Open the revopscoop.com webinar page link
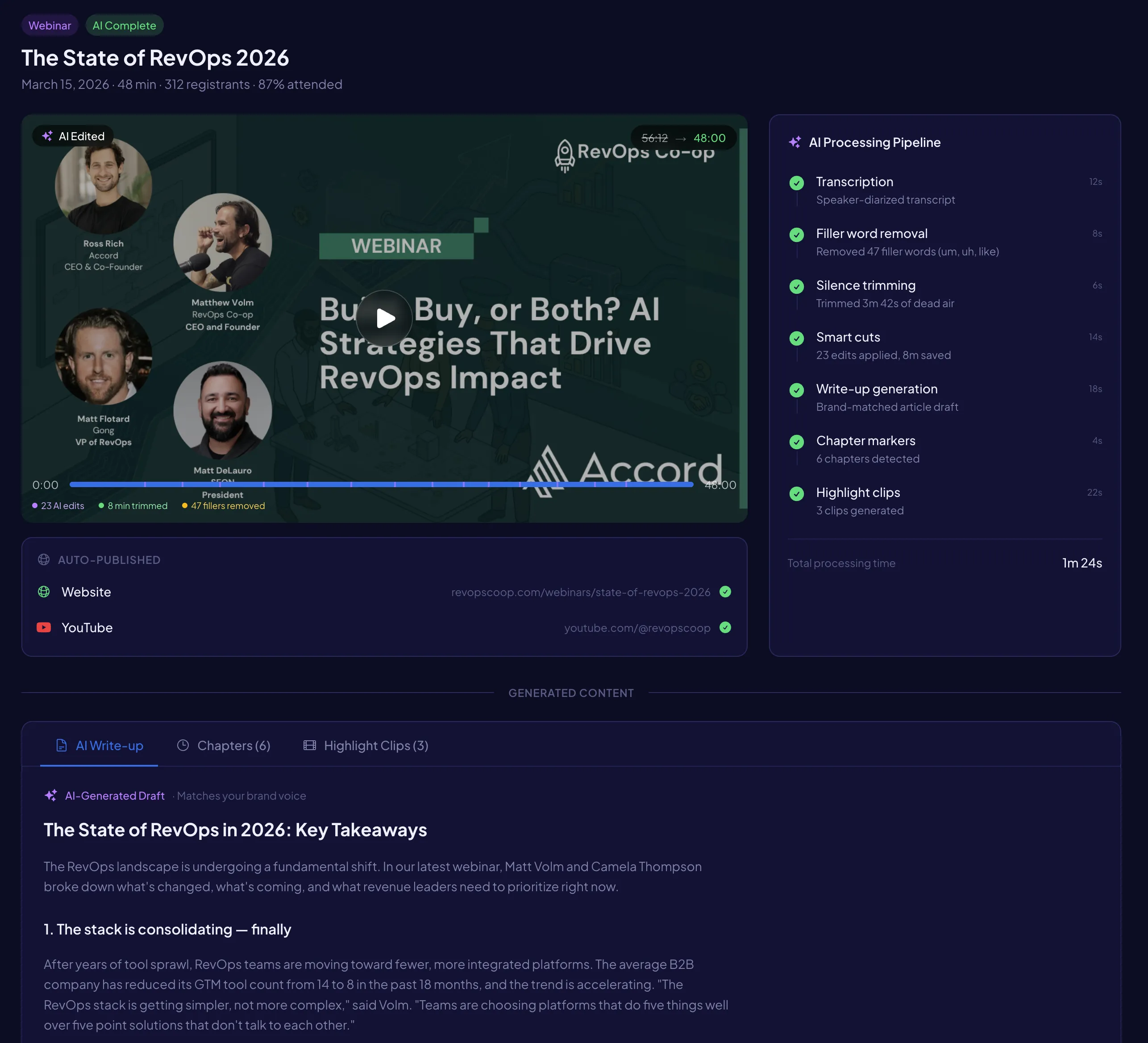This screenshot has width=1148, height=1043. (x=580, y=592)
